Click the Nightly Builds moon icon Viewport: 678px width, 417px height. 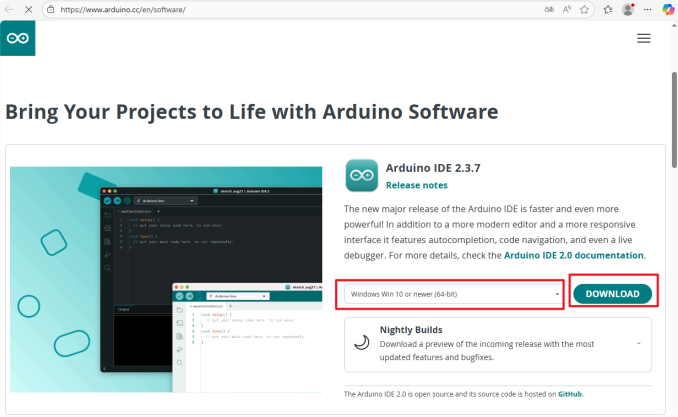pos(361,343)
